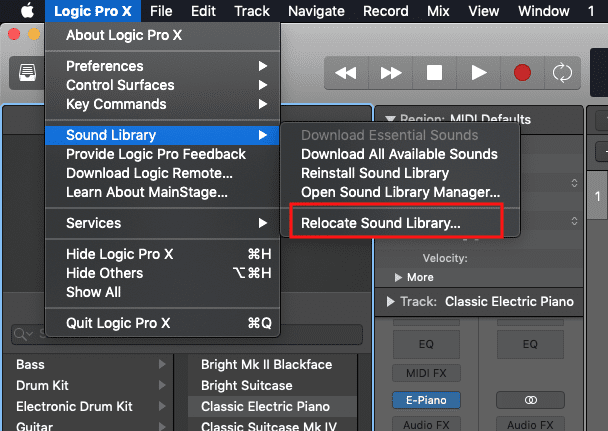Open the Mix menu

438,11
